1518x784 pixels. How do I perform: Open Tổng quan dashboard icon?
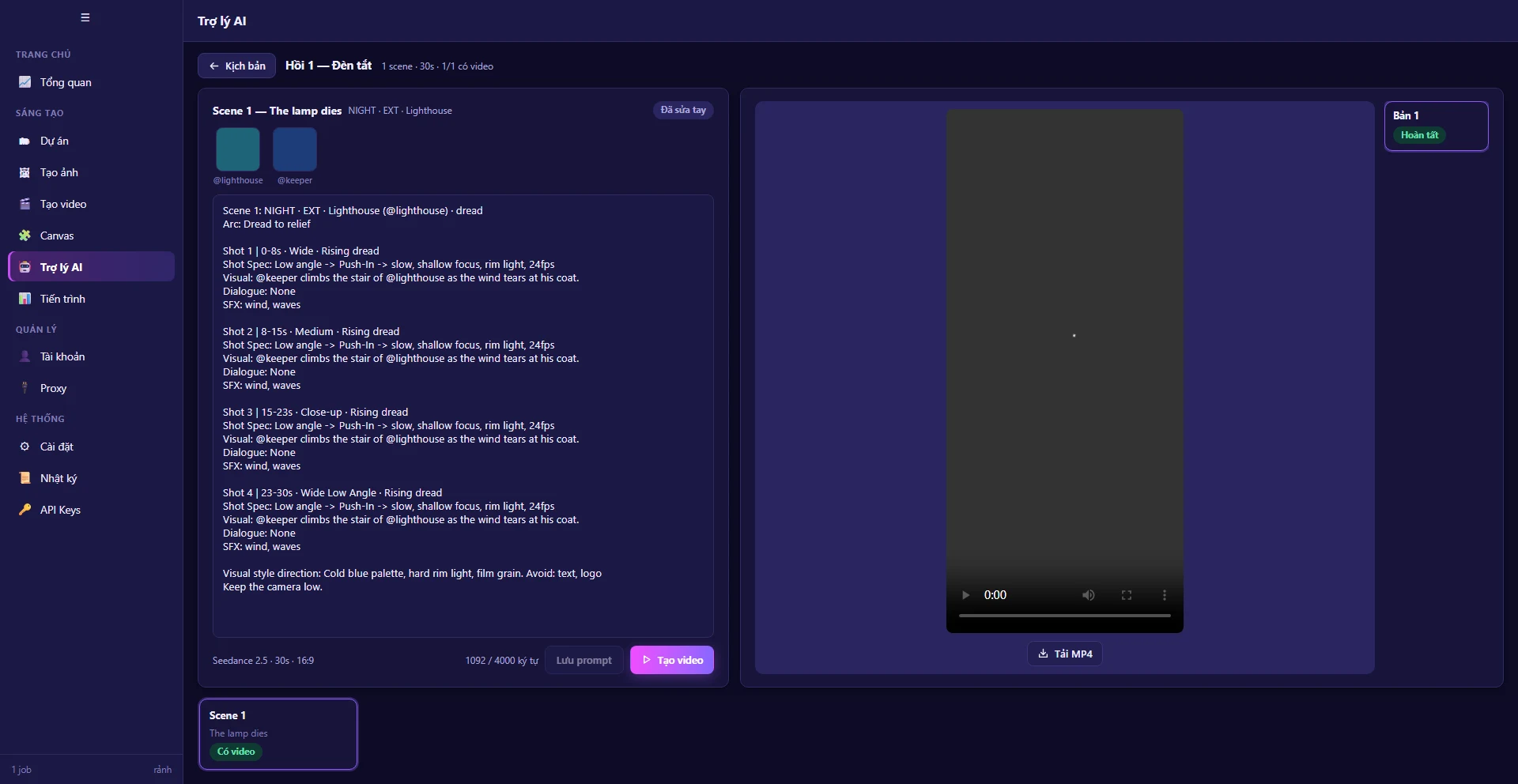tap(25, 82)
